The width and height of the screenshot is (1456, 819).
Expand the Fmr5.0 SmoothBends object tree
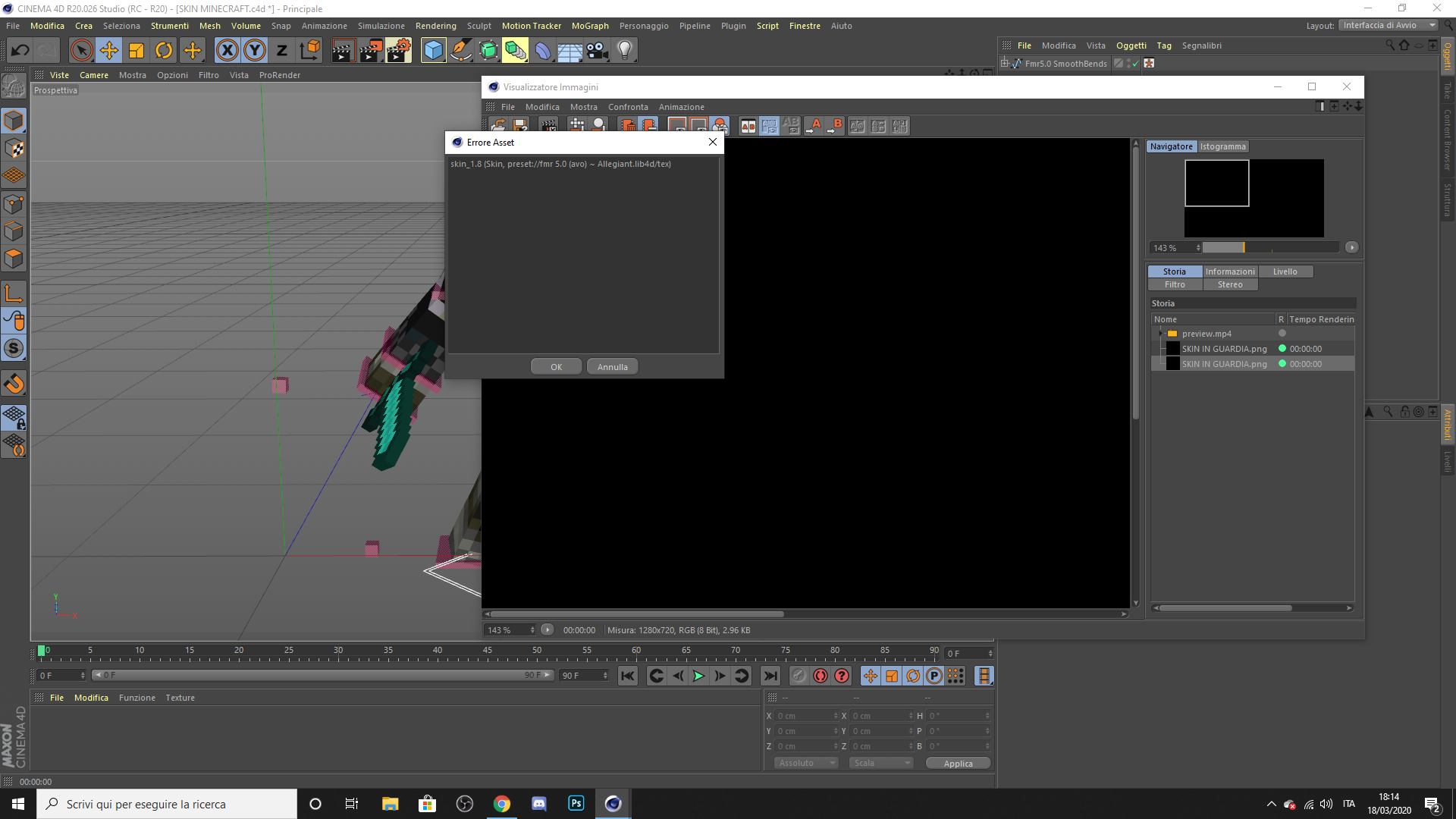pyautogui.click(x=1005, y=64)
